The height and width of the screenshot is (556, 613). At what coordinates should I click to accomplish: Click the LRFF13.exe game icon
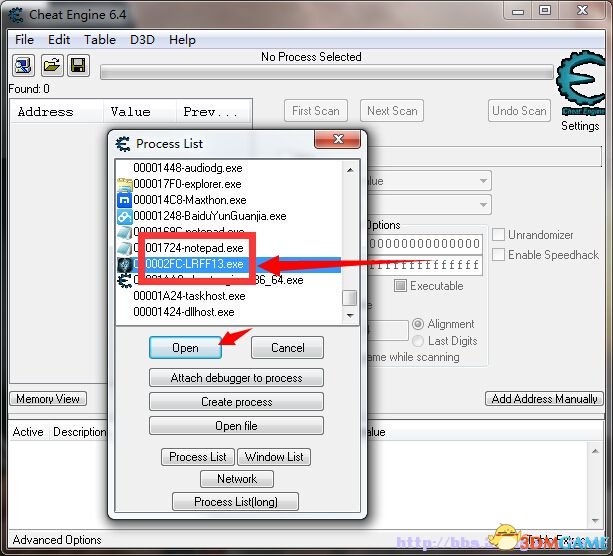click(x=125, y=265)
